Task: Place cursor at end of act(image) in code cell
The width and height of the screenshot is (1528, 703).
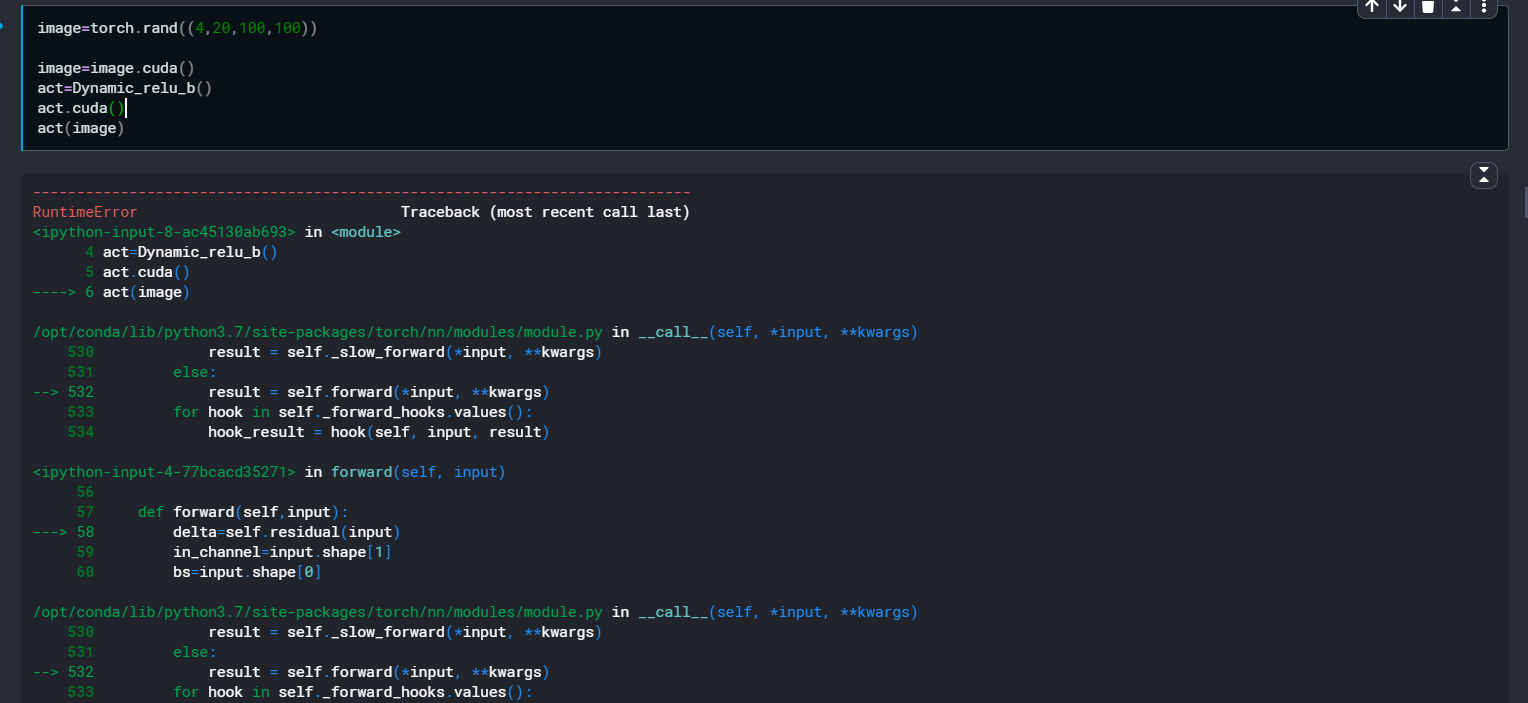Action: (125, 128)
